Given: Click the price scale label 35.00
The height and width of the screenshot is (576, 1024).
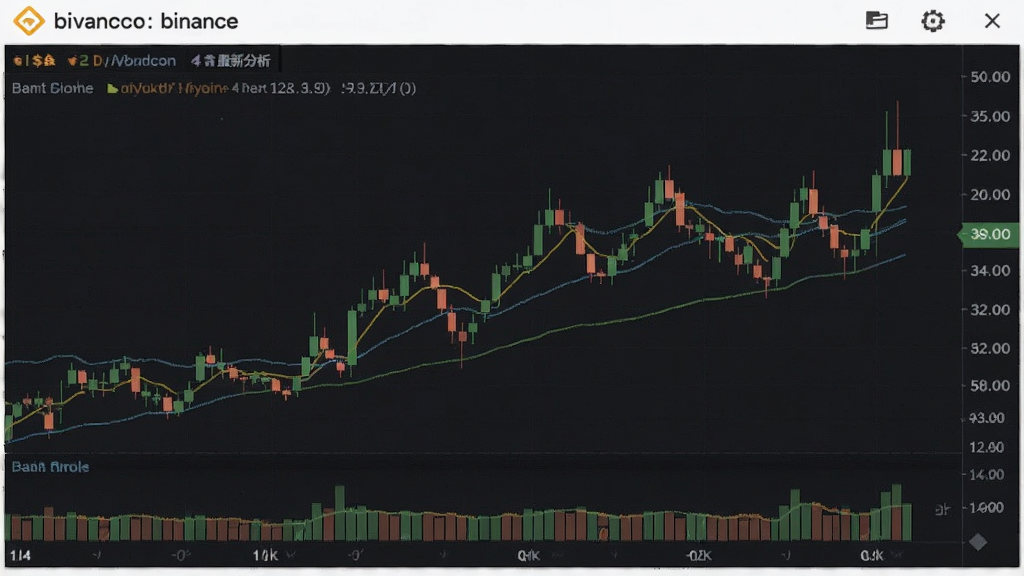Looking at the screenshot, I should point(990,116).
